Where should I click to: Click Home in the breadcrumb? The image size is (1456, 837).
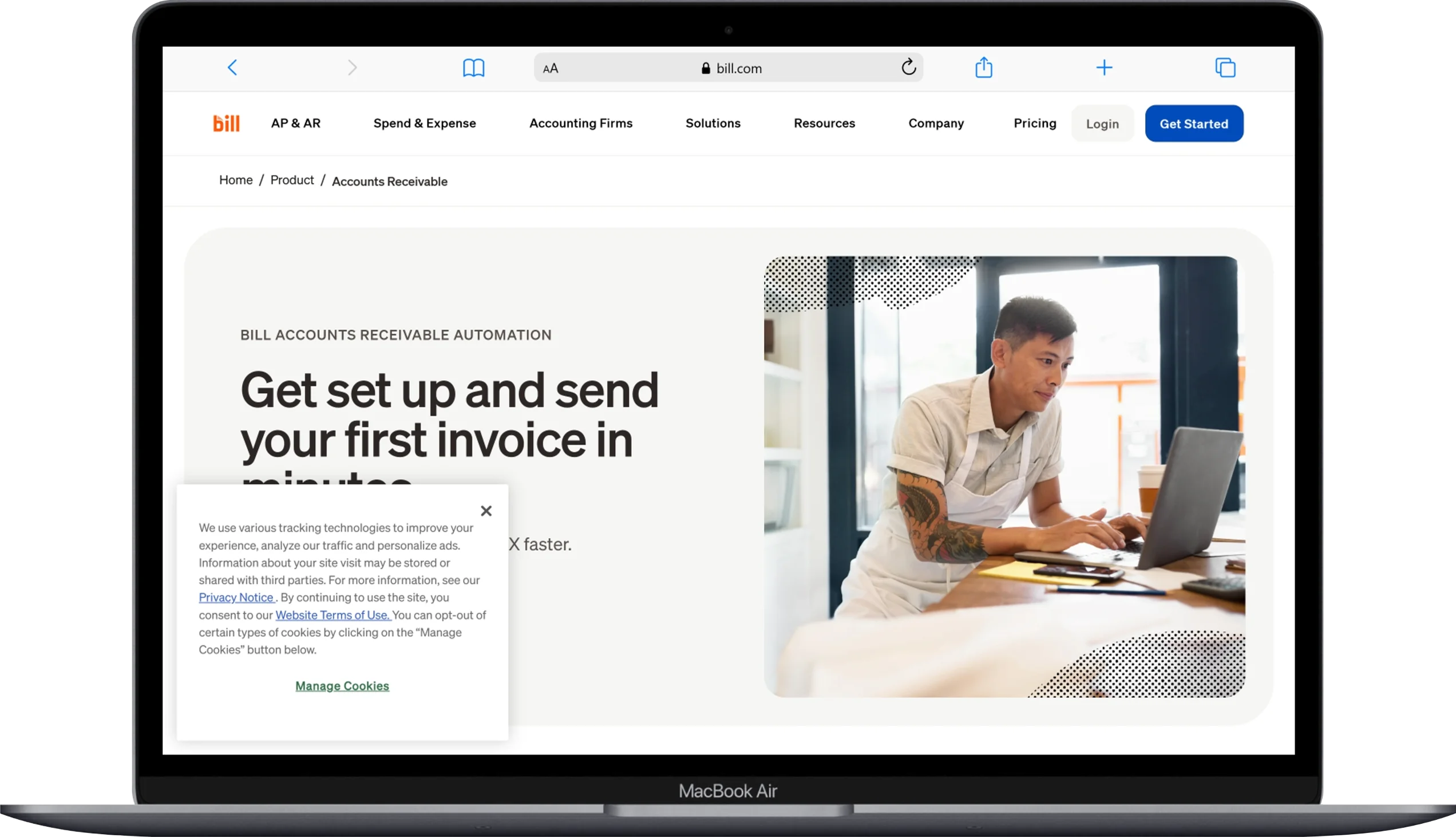(236, 180)
